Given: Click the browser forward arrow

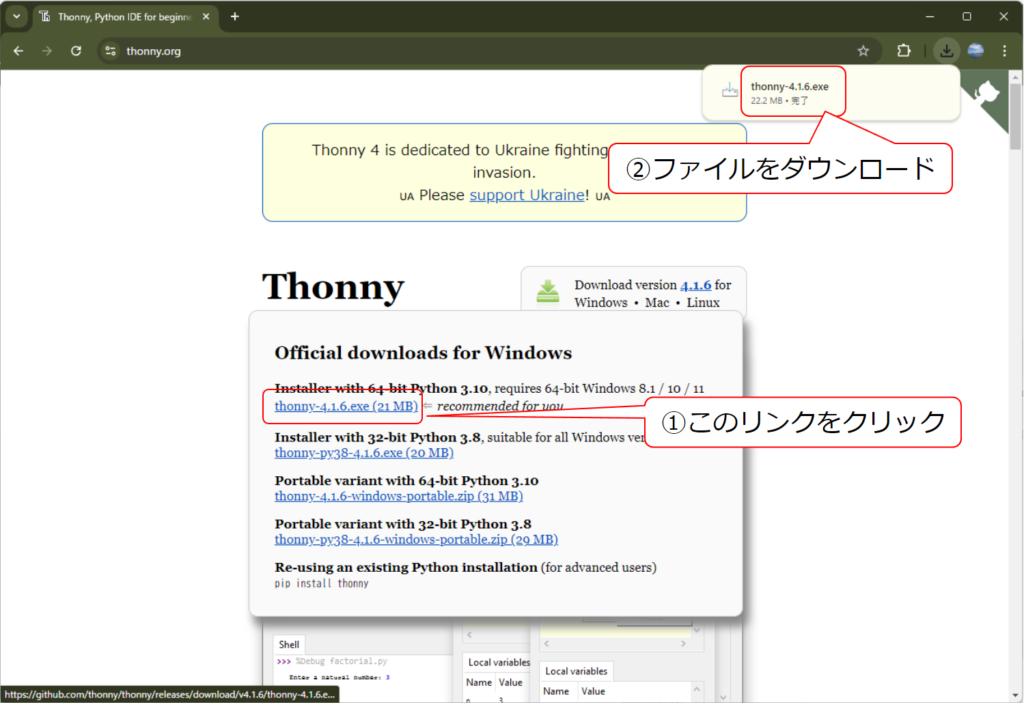Looking at the screenshot, I should (46, 51).
